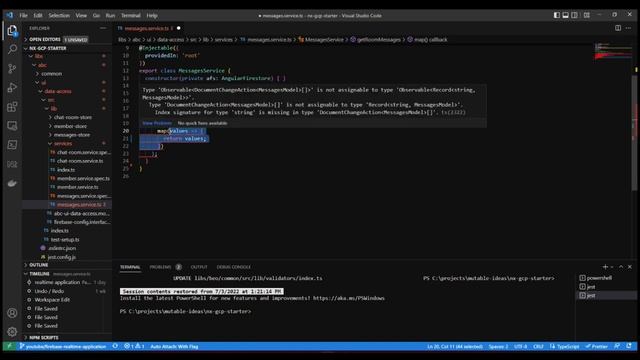Click the remote window green status icon
This screenshot has height=360, width=640.
click(x=9, y=346)
